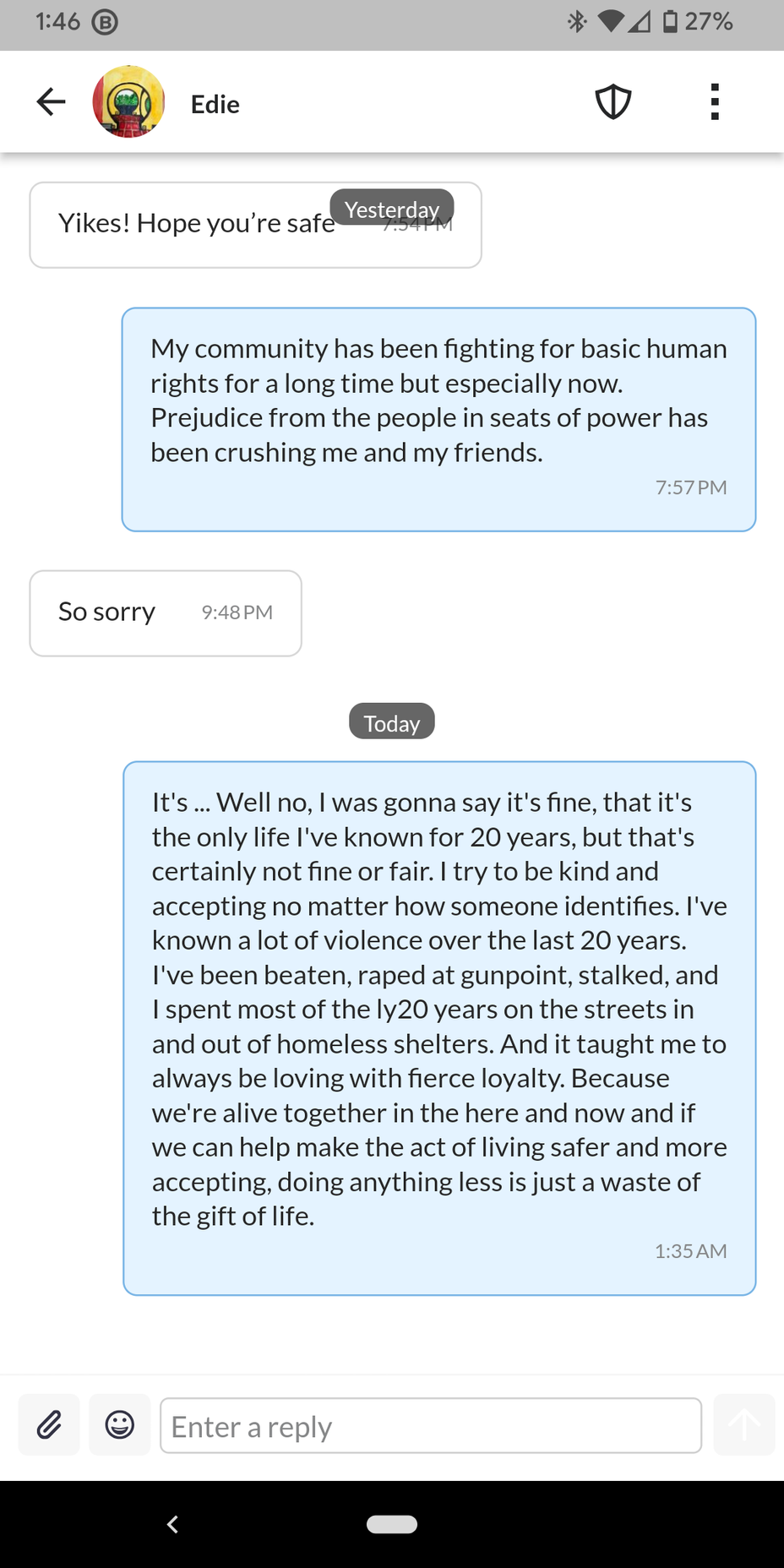The image size is (784, 1568).
Task: Tap the send arrow button
Action: [744, 1424]
